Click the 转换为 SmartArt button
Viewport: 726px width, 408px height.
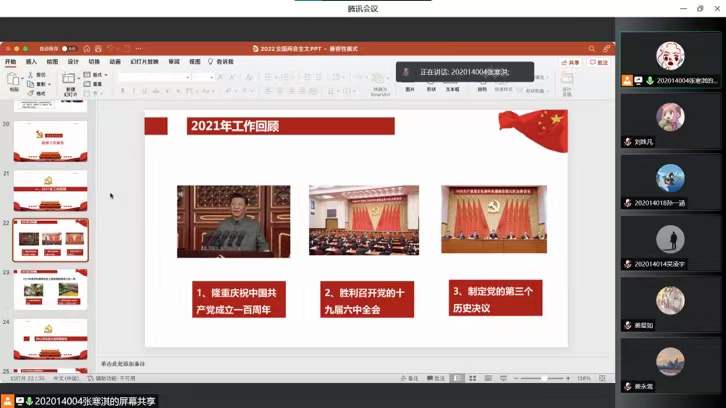tap(380, 84)
